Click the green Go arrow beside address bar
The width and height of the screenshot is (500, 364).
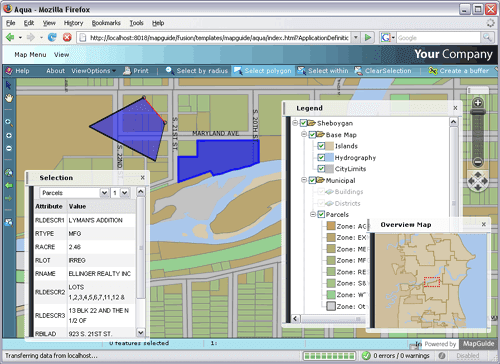(x=368, y=37)
